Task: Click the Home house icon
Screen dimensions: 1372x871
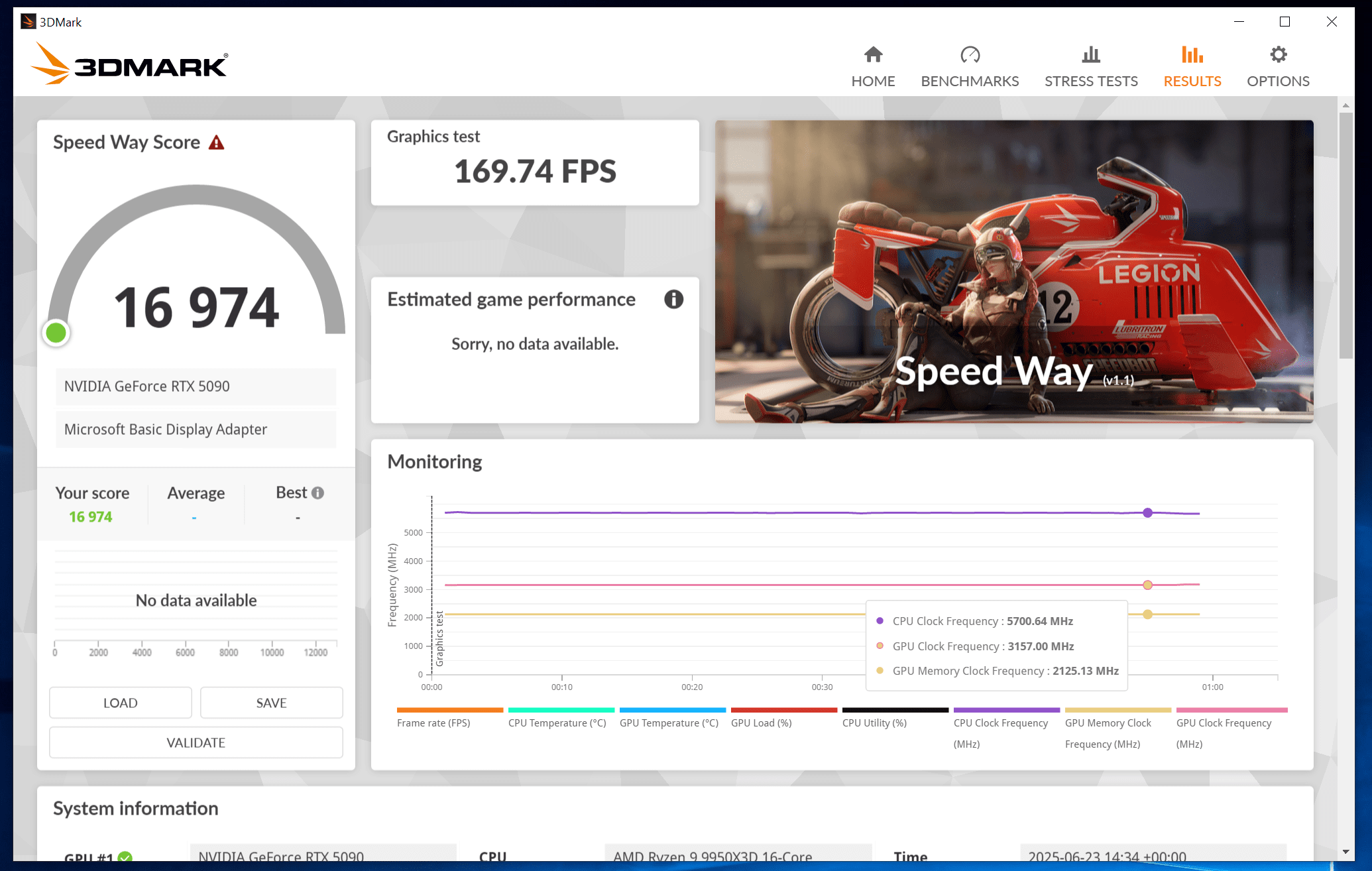Action: [873, 54]
